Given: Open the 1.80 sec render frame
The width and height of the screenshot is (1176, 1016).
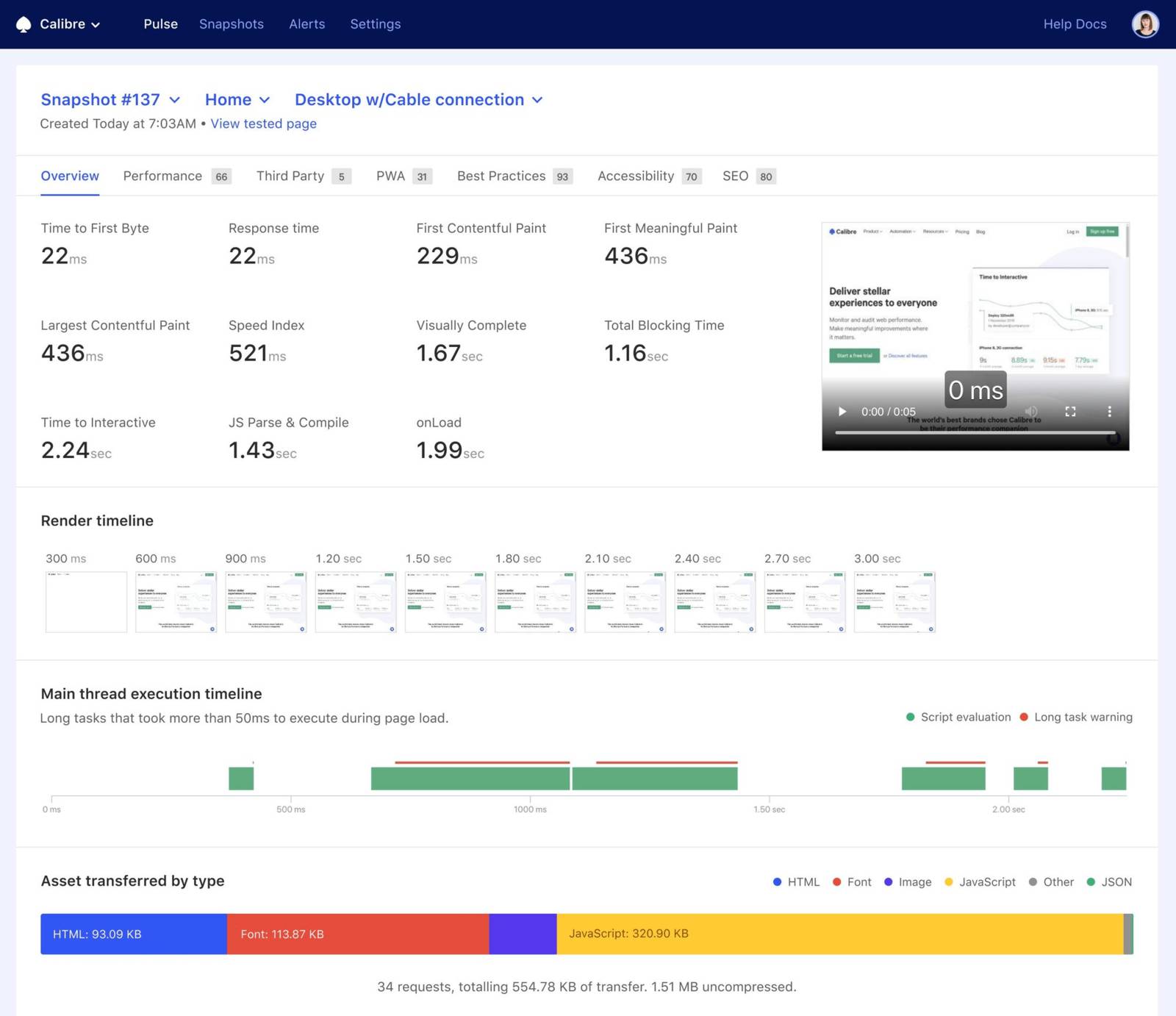Looking at the screenshot, I should [x=535, y=602].
